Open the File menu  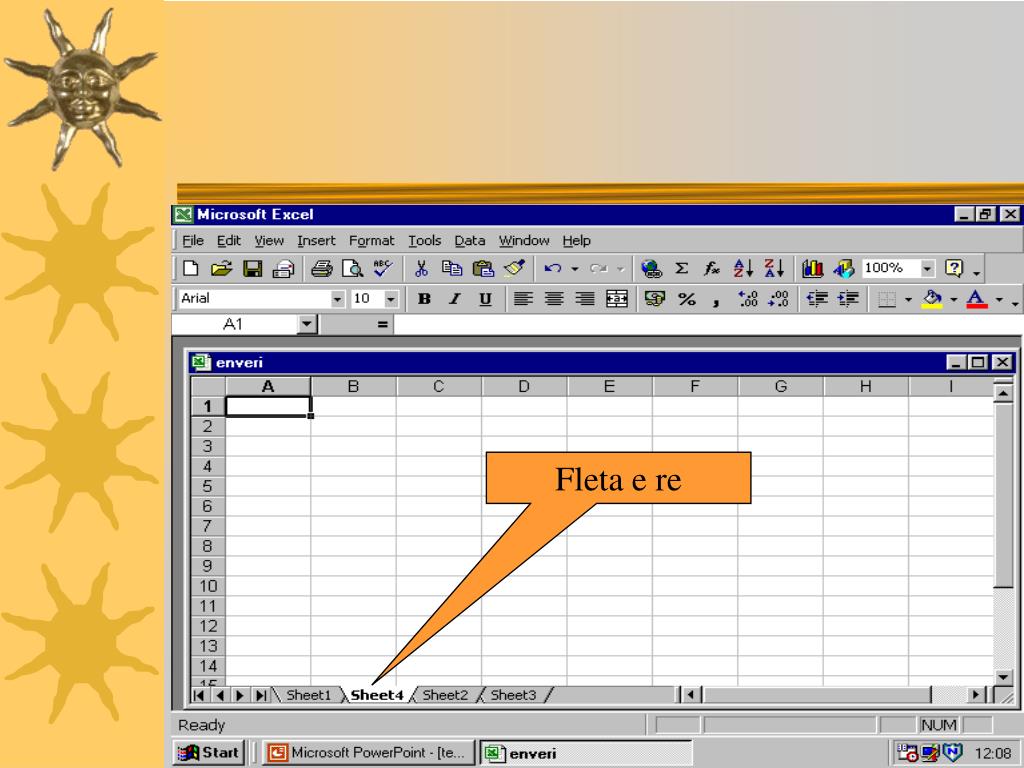[193, 240]
